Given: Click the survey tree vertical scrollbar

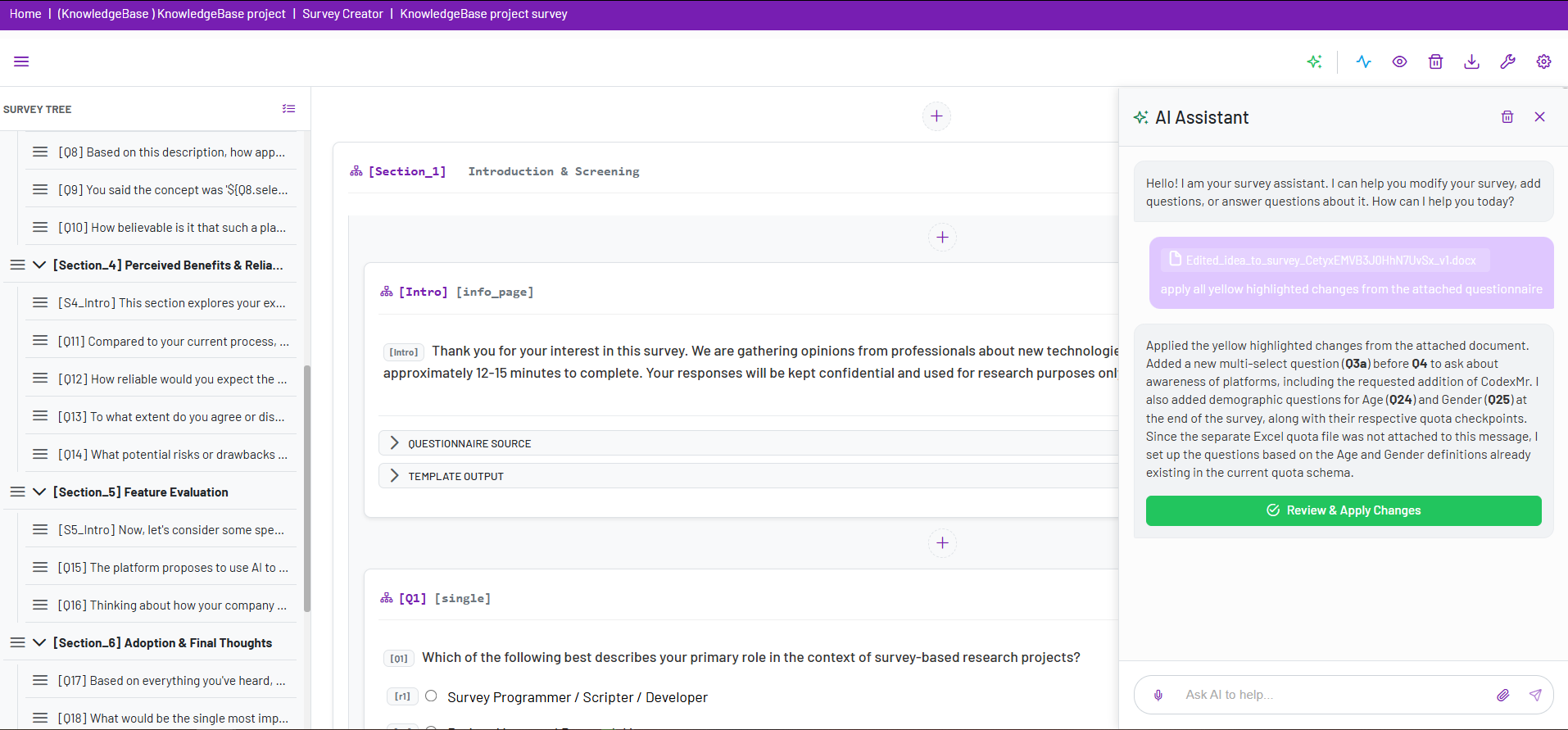Looking at the screenshot, I should click(307, 488).
